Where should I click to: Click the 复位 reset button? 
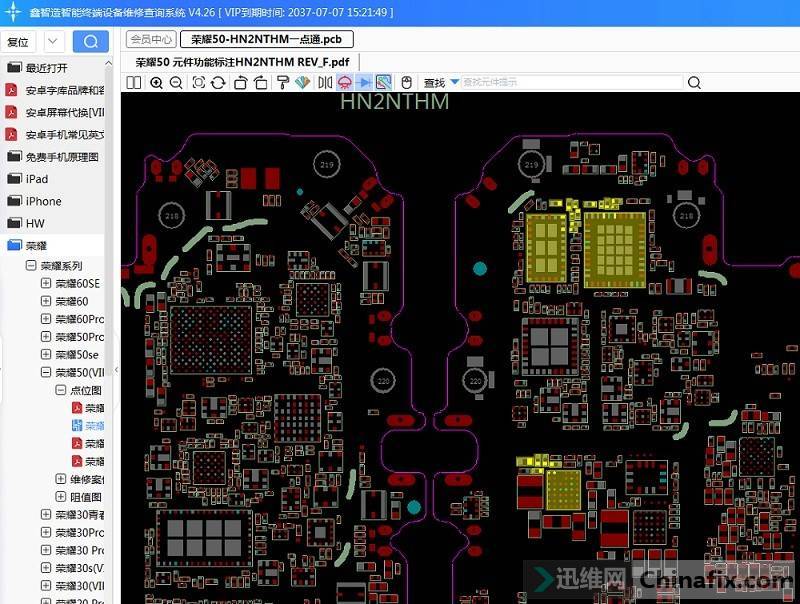(x=18, y=41)
